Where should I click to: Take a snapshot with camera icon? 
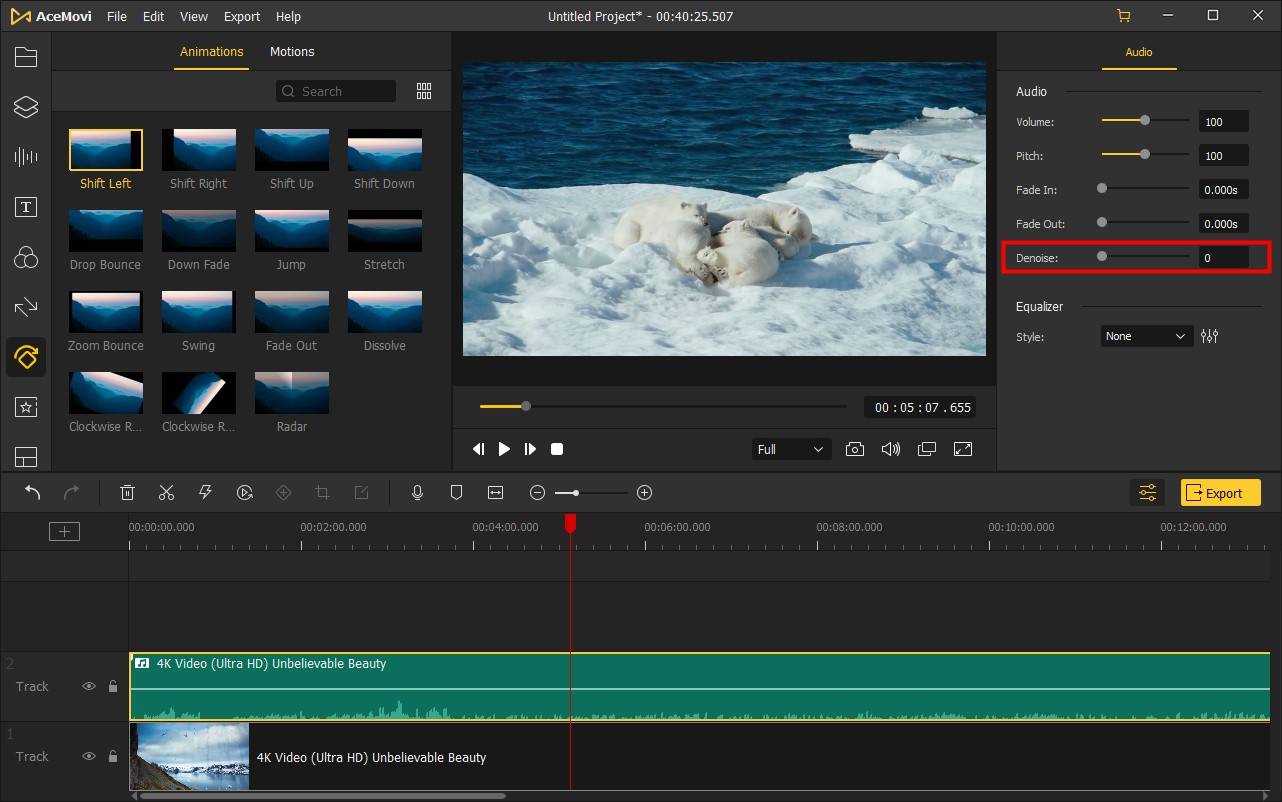click(x=855, y=450)
